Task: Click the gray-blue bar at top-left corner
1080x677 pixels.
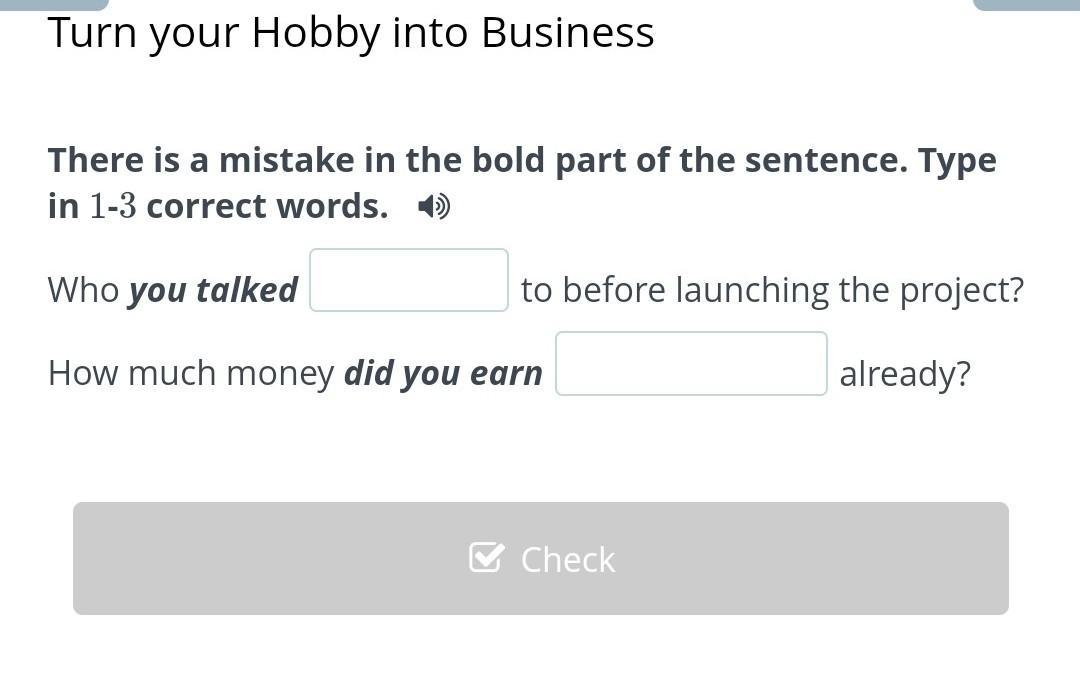Action: click(x=54, y=4)
